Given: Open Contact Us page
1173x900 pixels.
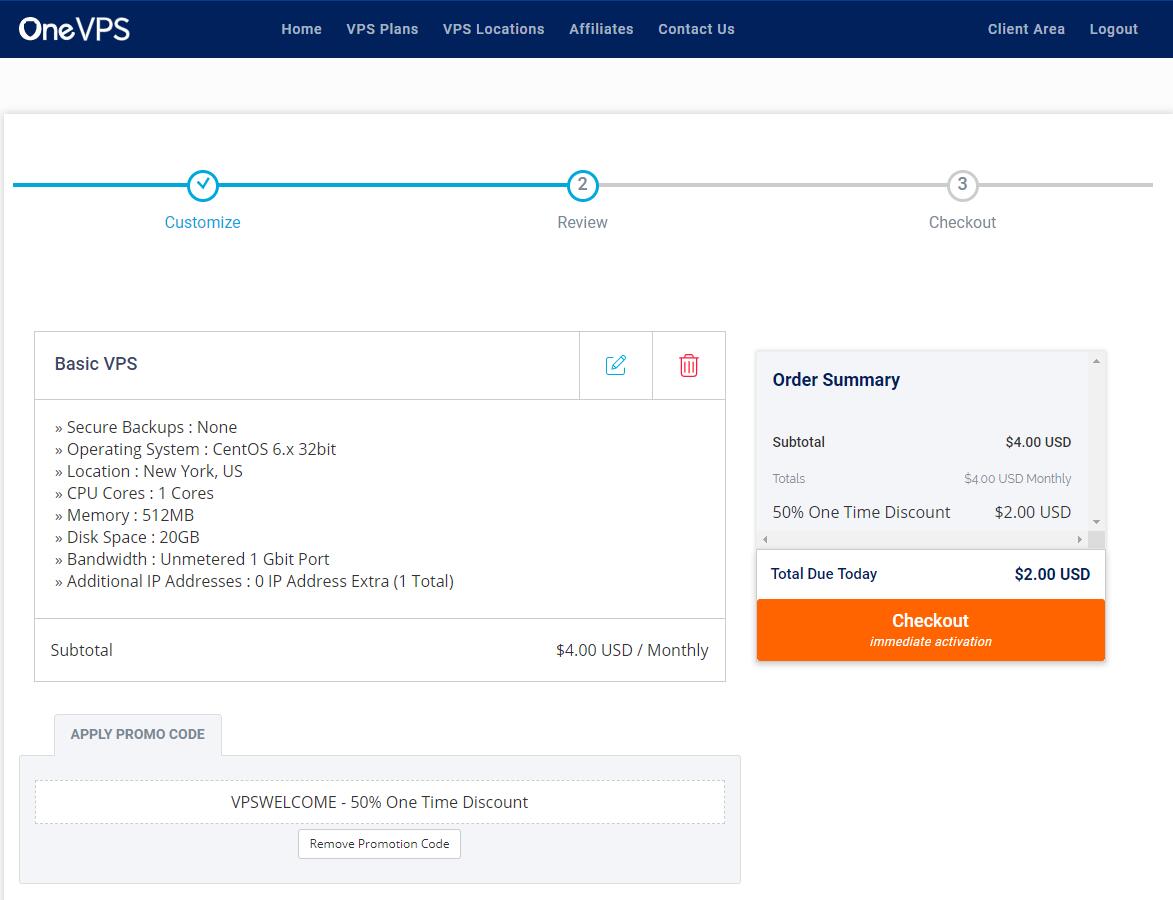Looking at the screenshot, I should (696, 29).
